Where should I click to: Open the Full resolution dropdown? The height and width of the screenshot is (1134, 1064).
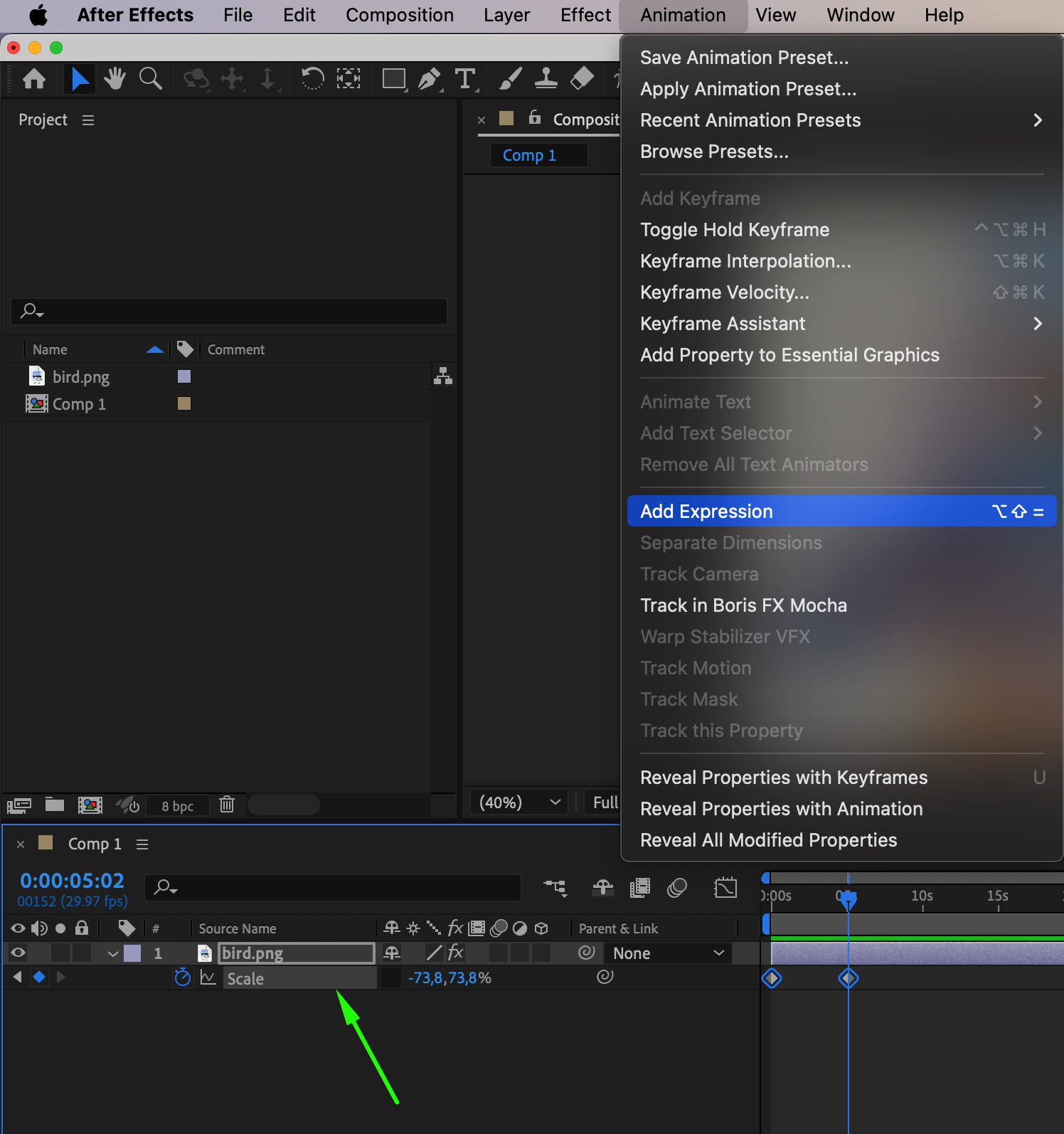point(603,802)
